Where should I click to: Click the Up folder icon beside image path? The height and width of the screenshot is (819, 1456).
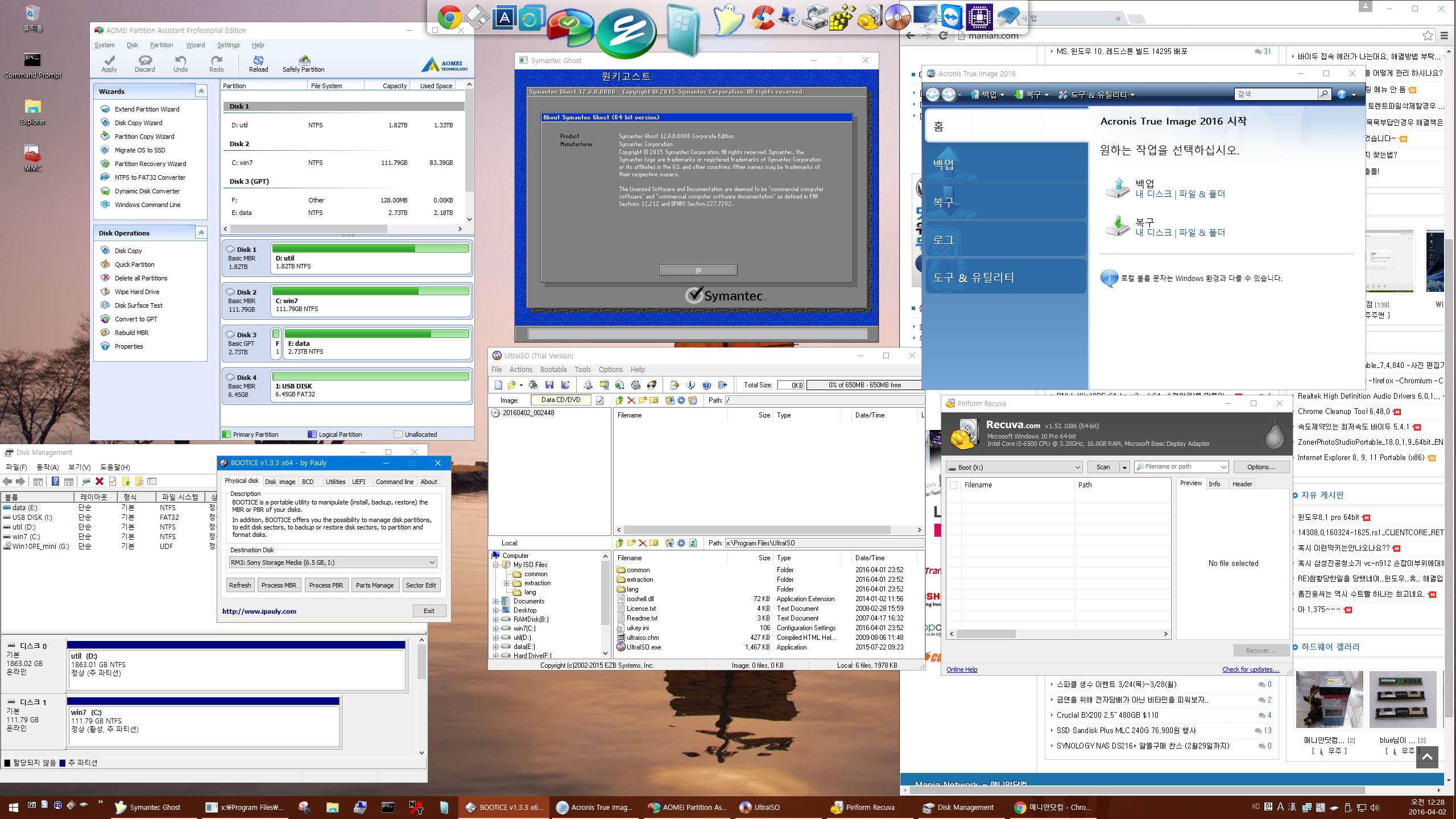[x=619, y=400]
